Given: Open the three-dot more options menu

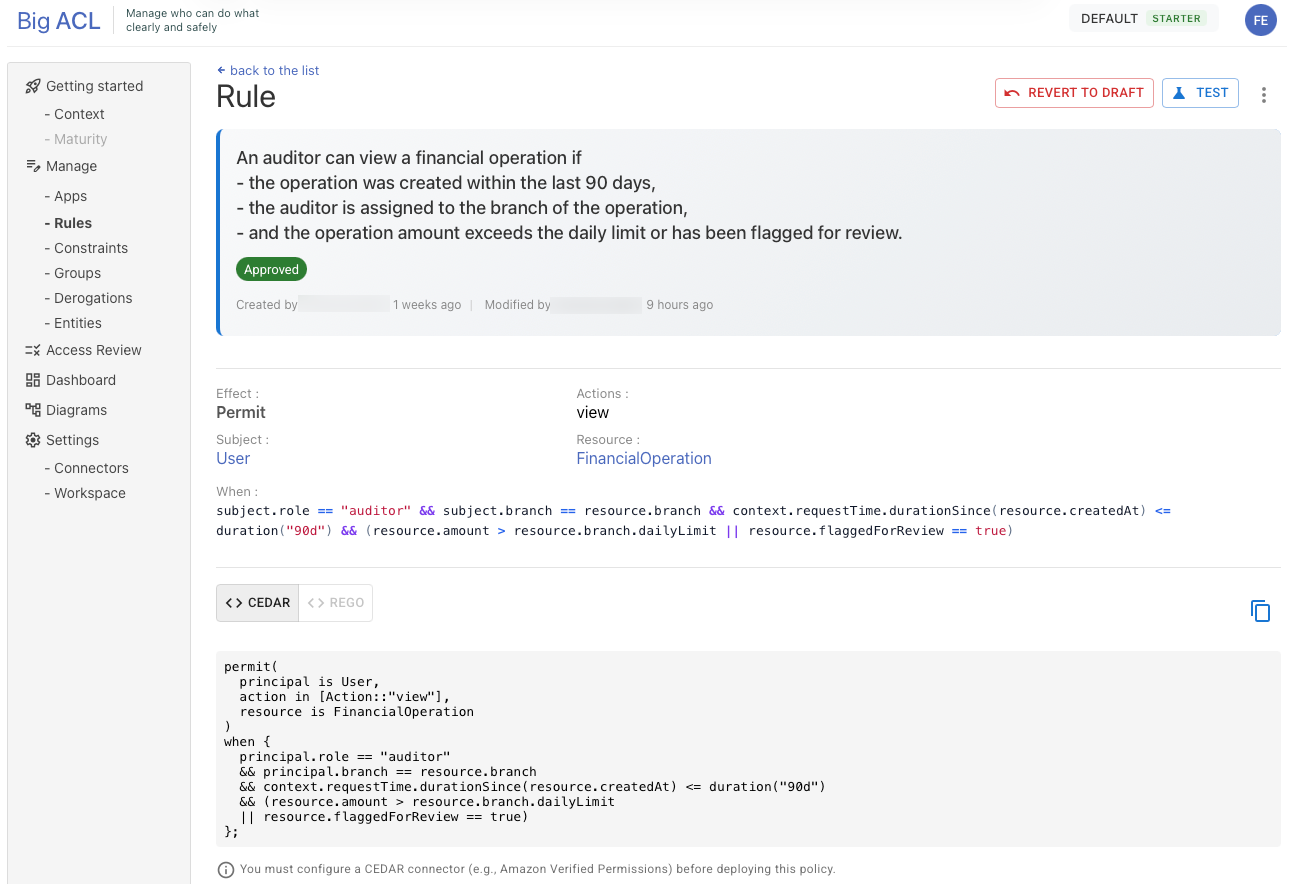Looking at the screenshot, I should [1264, 94].
